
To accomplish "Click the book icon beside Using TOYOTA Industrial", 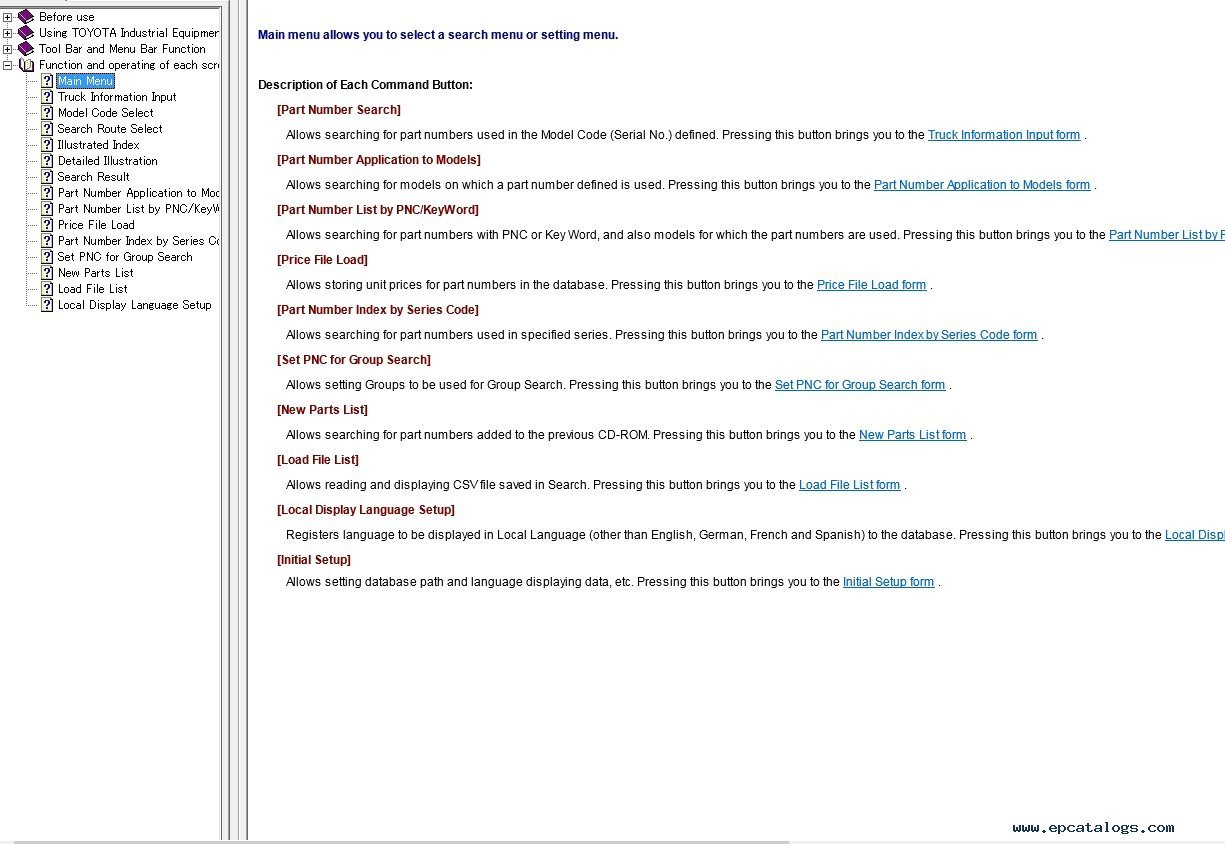I will point(26,33).
